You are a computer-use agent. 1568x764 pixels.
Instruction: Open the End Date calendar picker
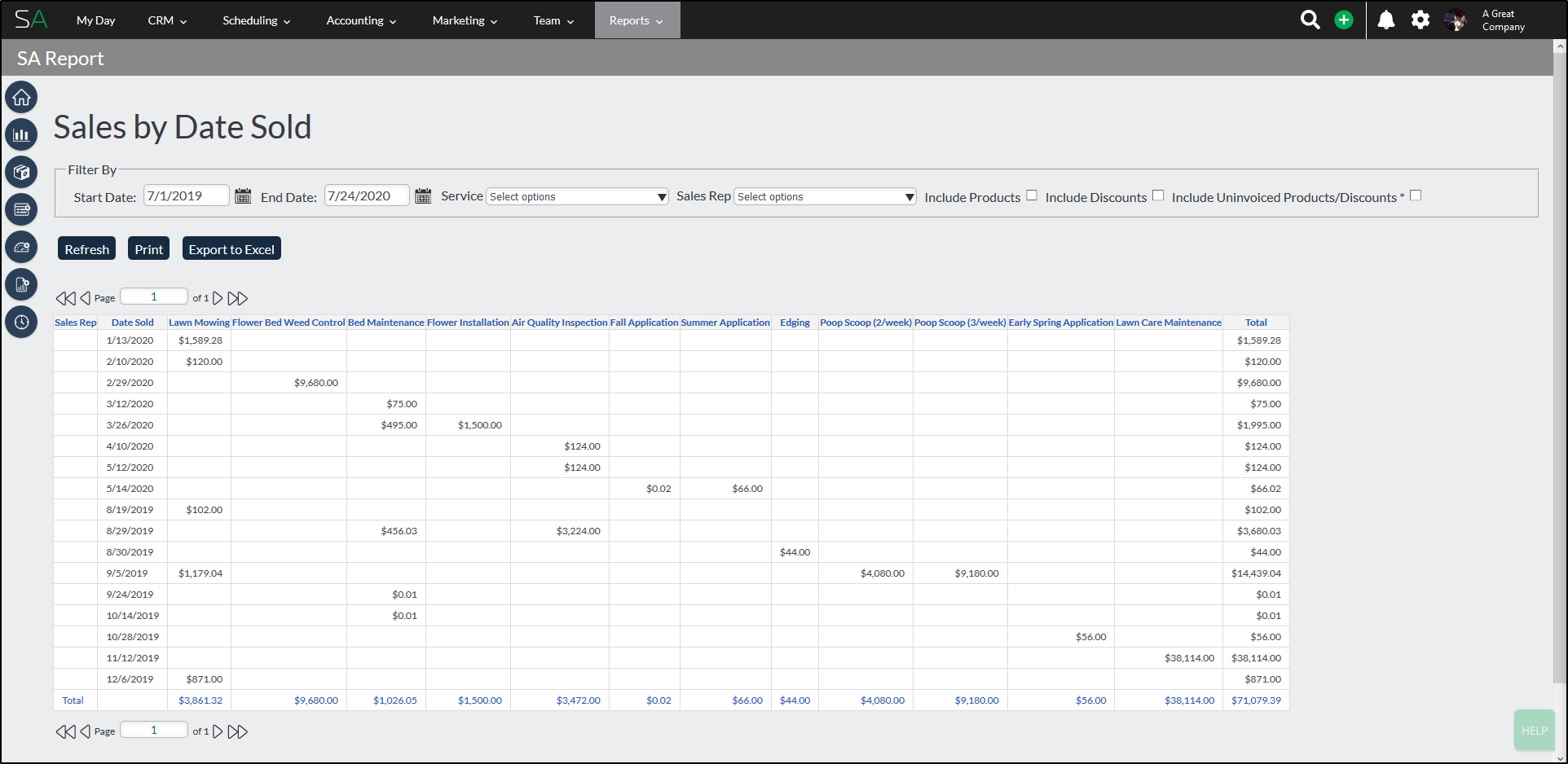(423, 196)
